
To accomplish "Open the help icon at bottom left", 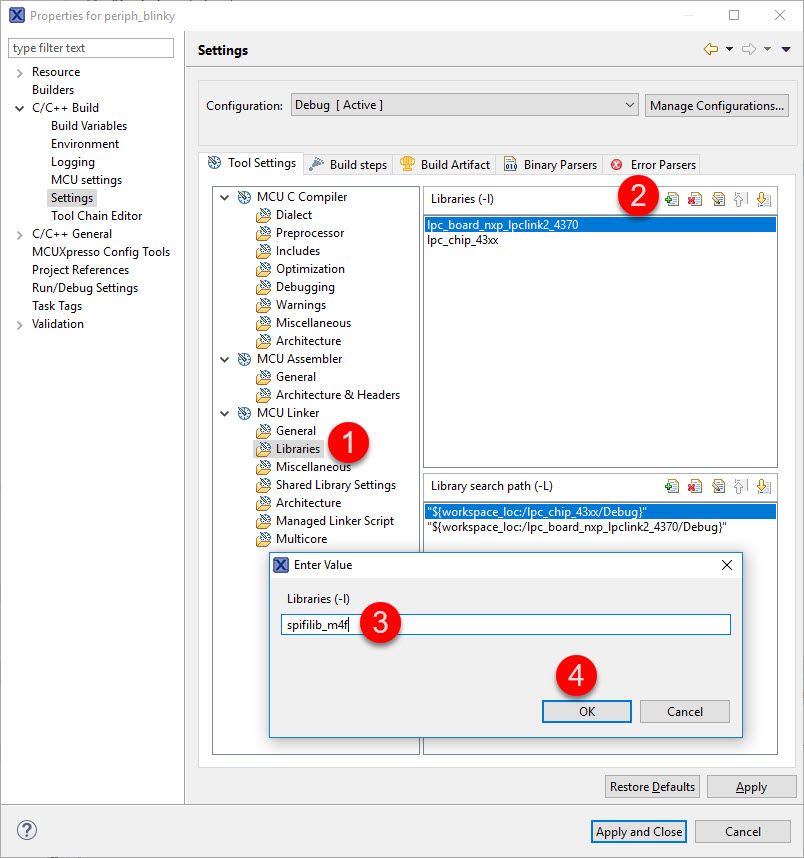I will tap(25, 831).
